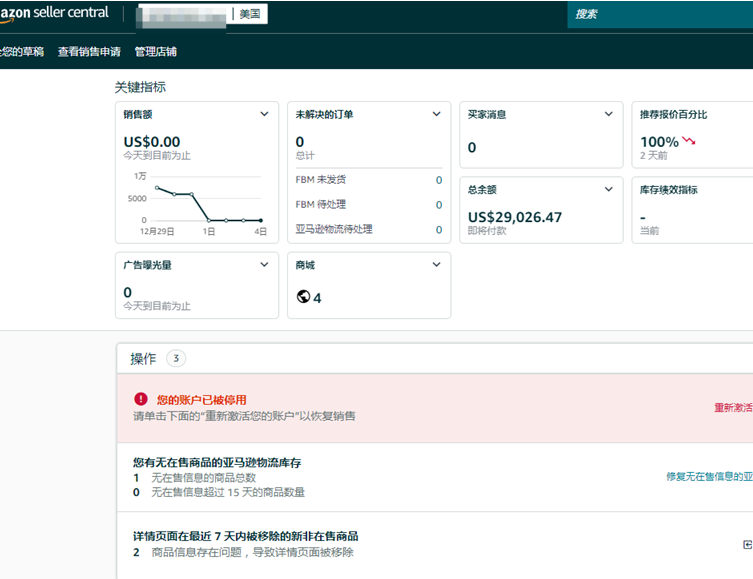Viewport: 753px width, 579px height.
Task: Click the Amazon Seller Central logo
Action: click(54, 13)
